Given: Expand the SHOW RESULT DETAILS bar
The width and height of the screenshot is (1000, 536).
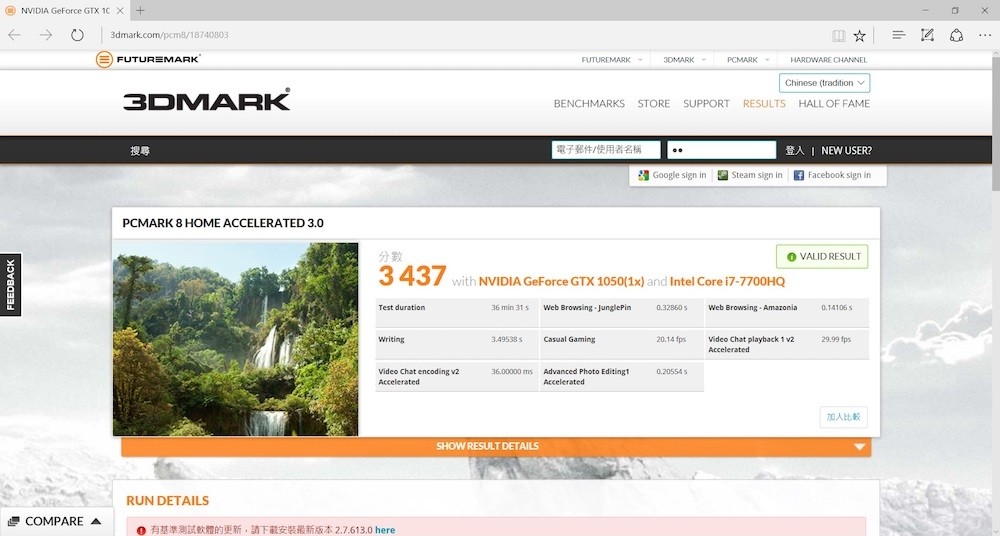Looking at the screenshot, I should pyautogui.click(x=496, y=447).
